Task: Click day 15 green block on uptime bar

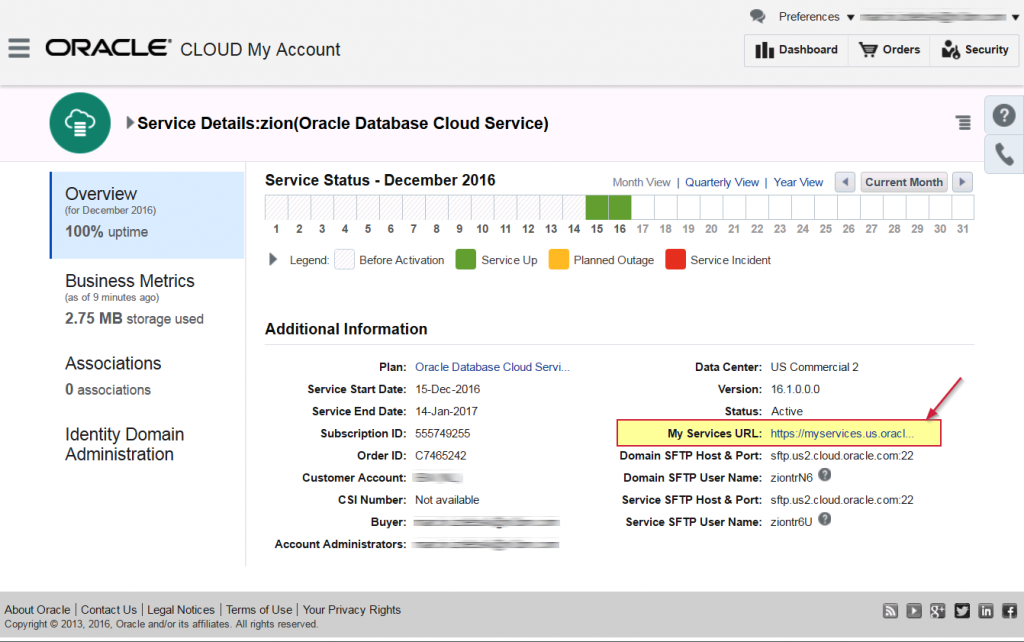Action: pos(595,207)
